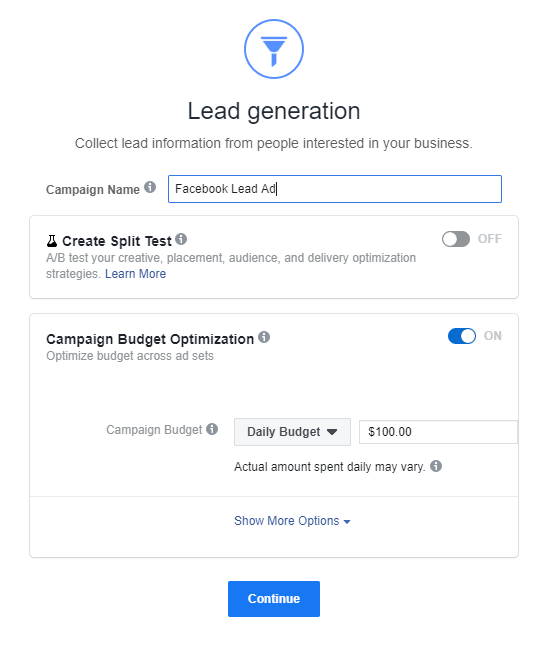Enable the Create Split Test toggle
The image size is (541, 648).
point(455,239)
